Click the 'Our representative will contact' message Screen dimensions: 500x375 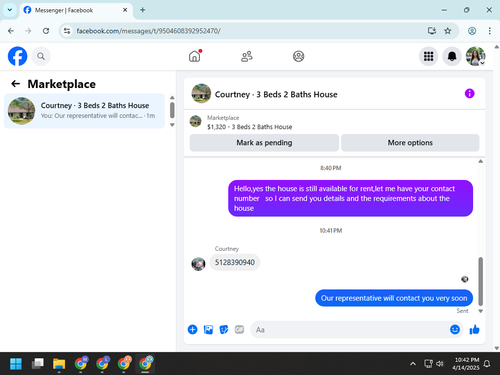point(394,298)
